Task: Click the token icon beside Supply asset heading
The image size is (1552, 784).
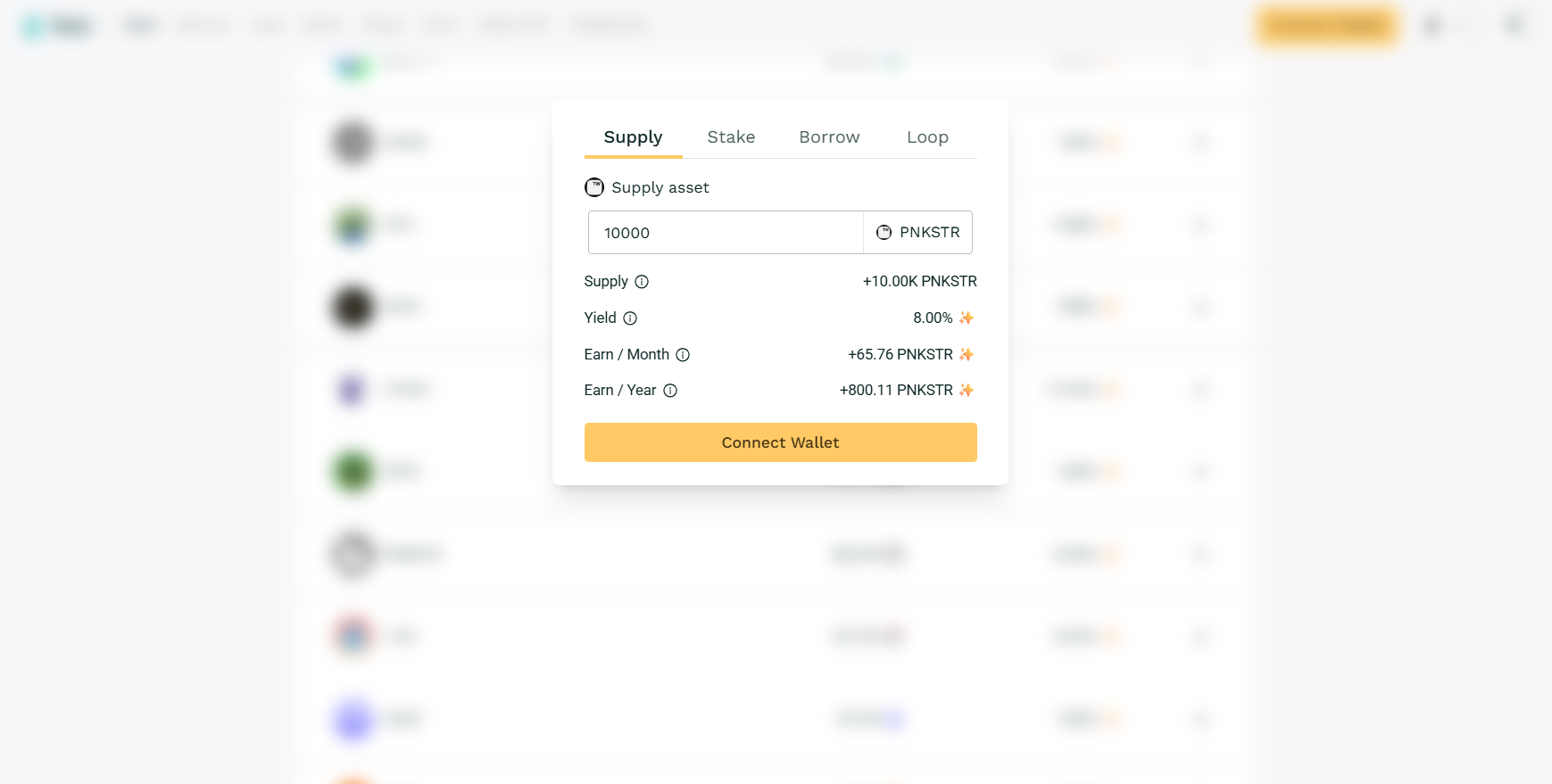Action: 594,187
